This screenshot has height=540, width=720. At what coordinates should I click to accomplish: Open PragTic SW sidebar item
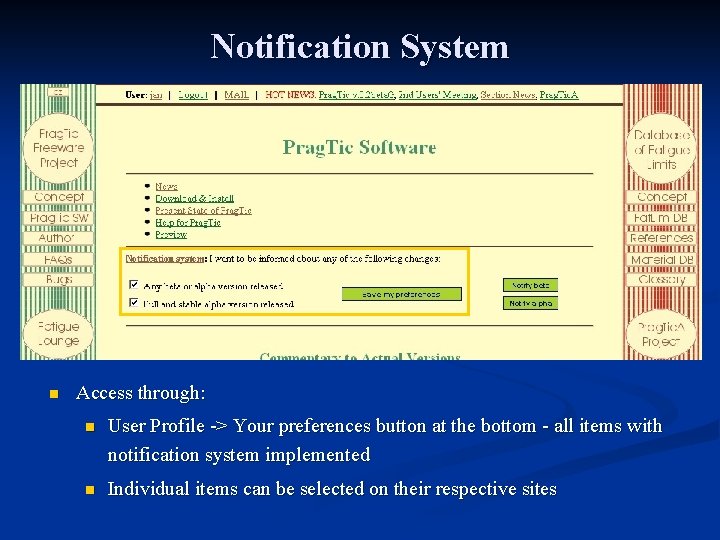[x=58, y=218]
